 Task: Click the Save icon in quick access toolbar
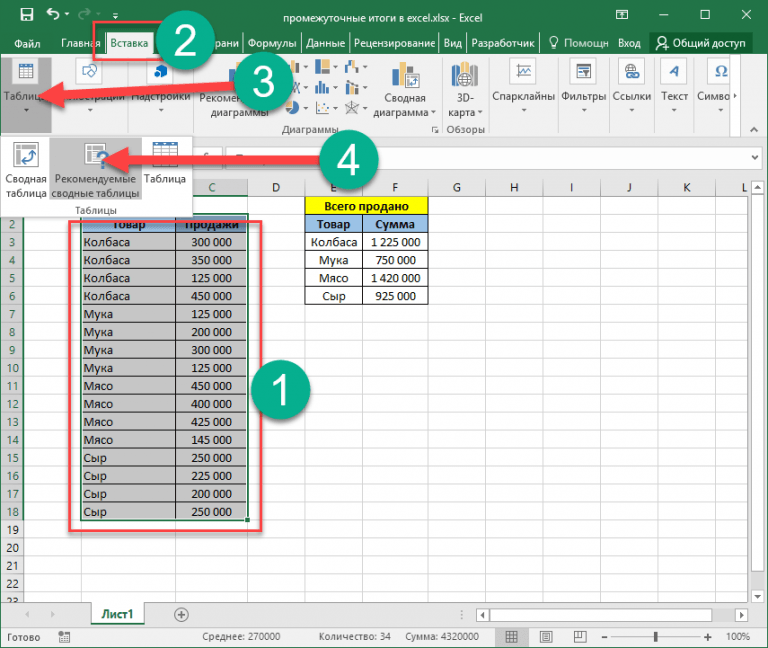click(26, 15)
